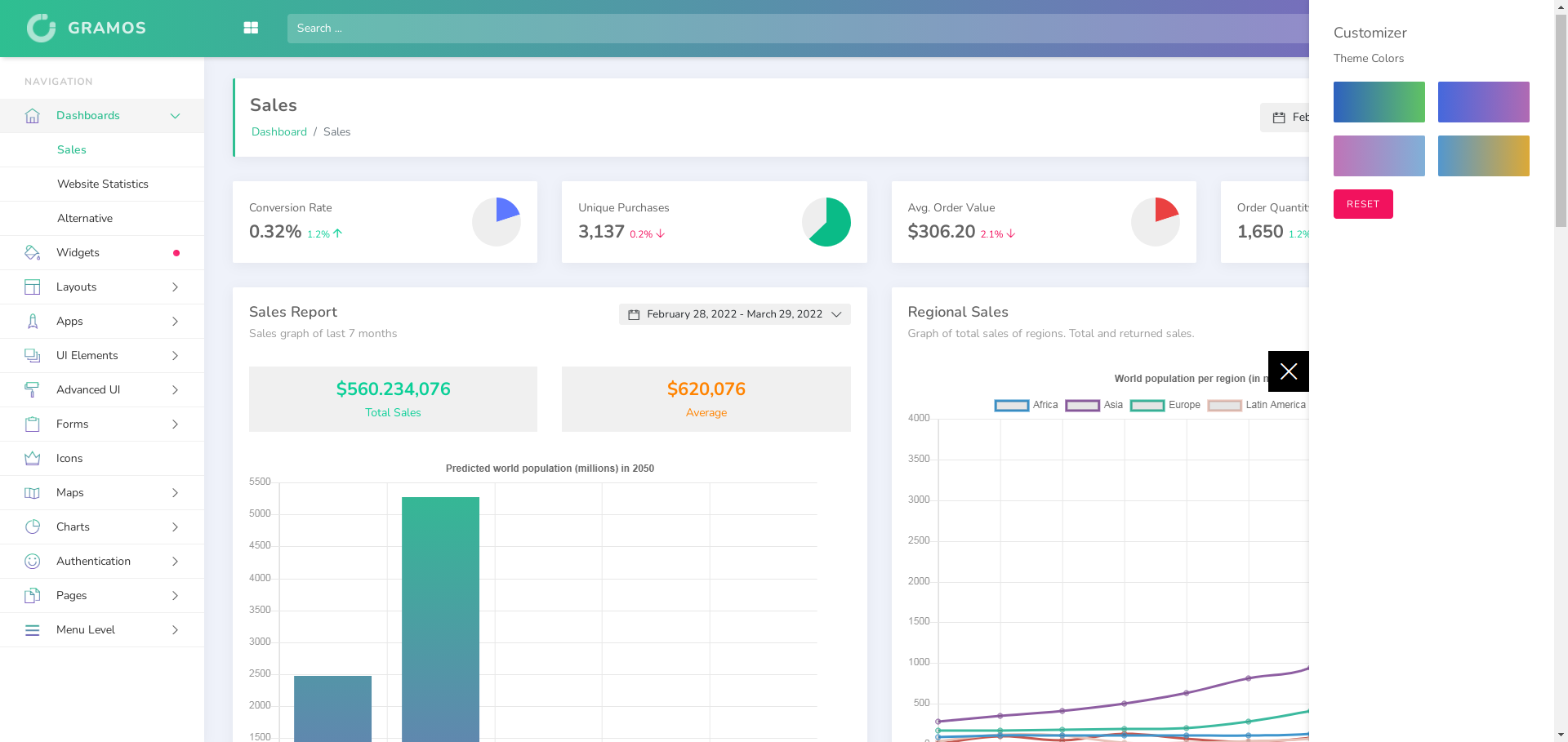The height and width of the screenshot is (742, 1568).
Task: Select Icons in the navigation
Action: point(102,459)
